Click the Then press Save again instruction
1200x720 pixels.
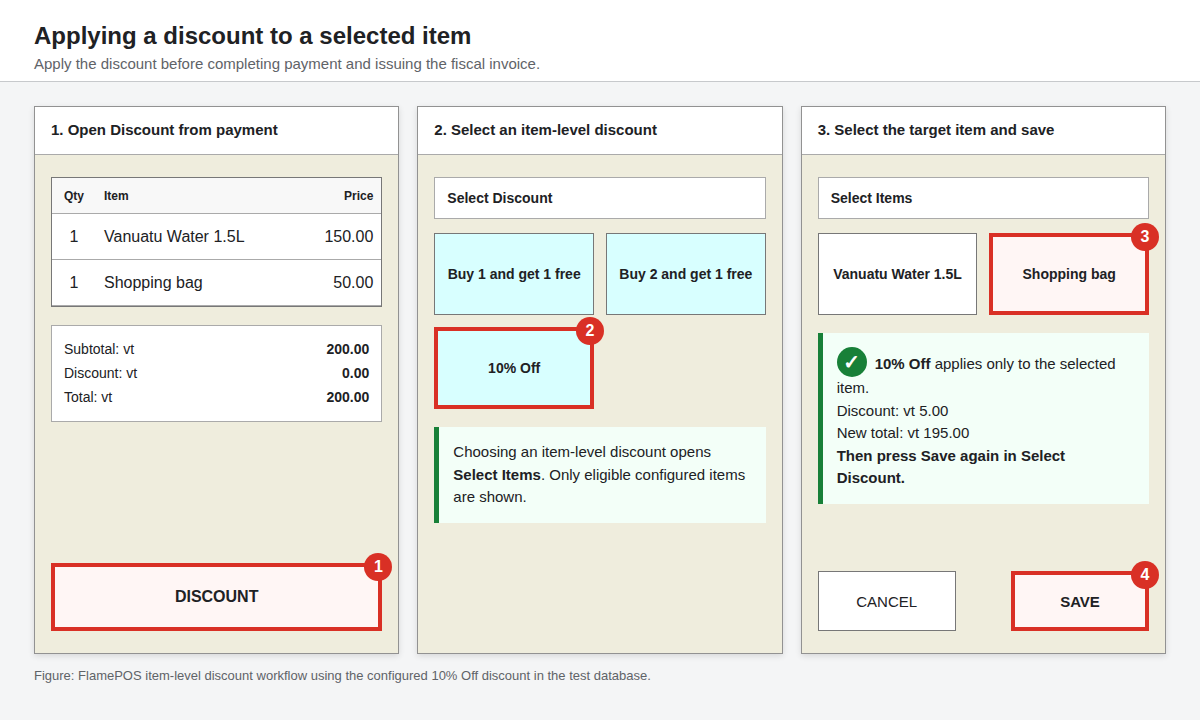951,467
